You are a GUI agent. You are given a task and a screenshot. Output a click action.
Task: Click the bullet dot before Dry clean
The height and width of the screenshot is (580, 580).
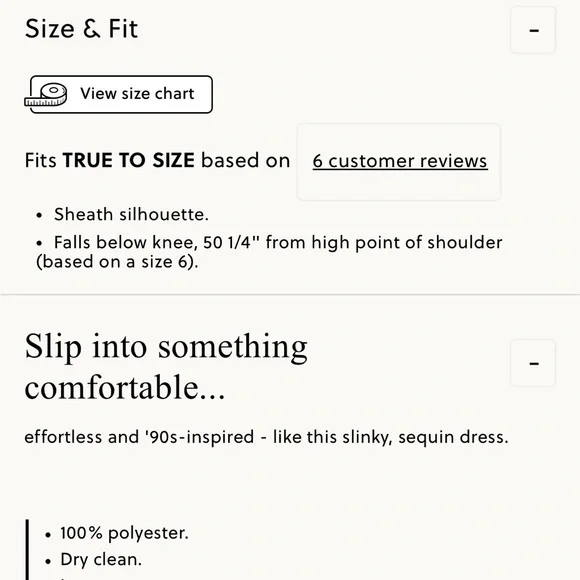[48, 562]
